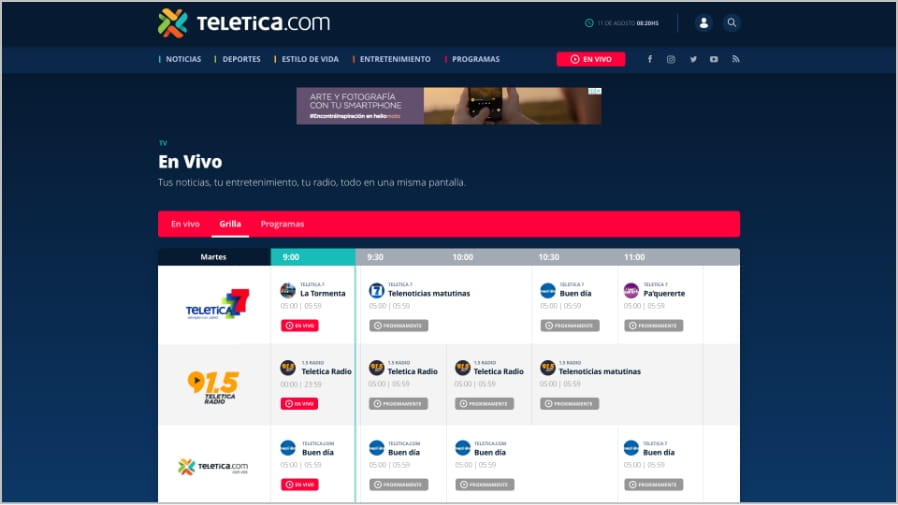Open the user account icon
This screenshot has height=505, width=898.
coord(703,23)
